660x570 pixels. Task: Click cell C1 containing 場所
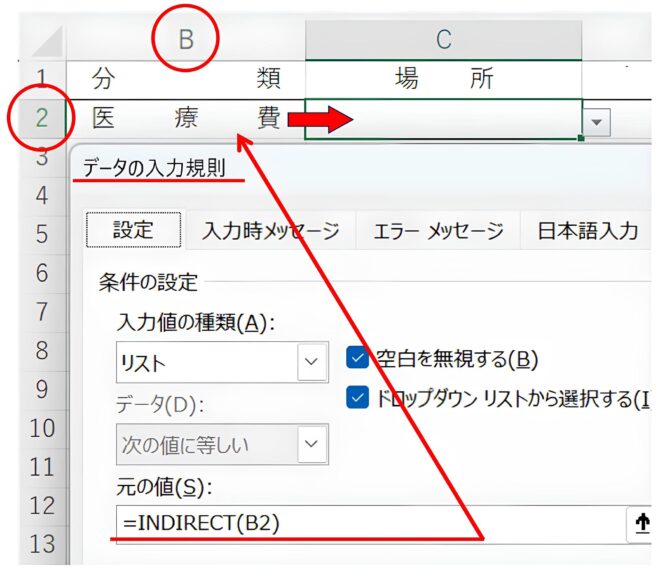click(x=444, y=79)
